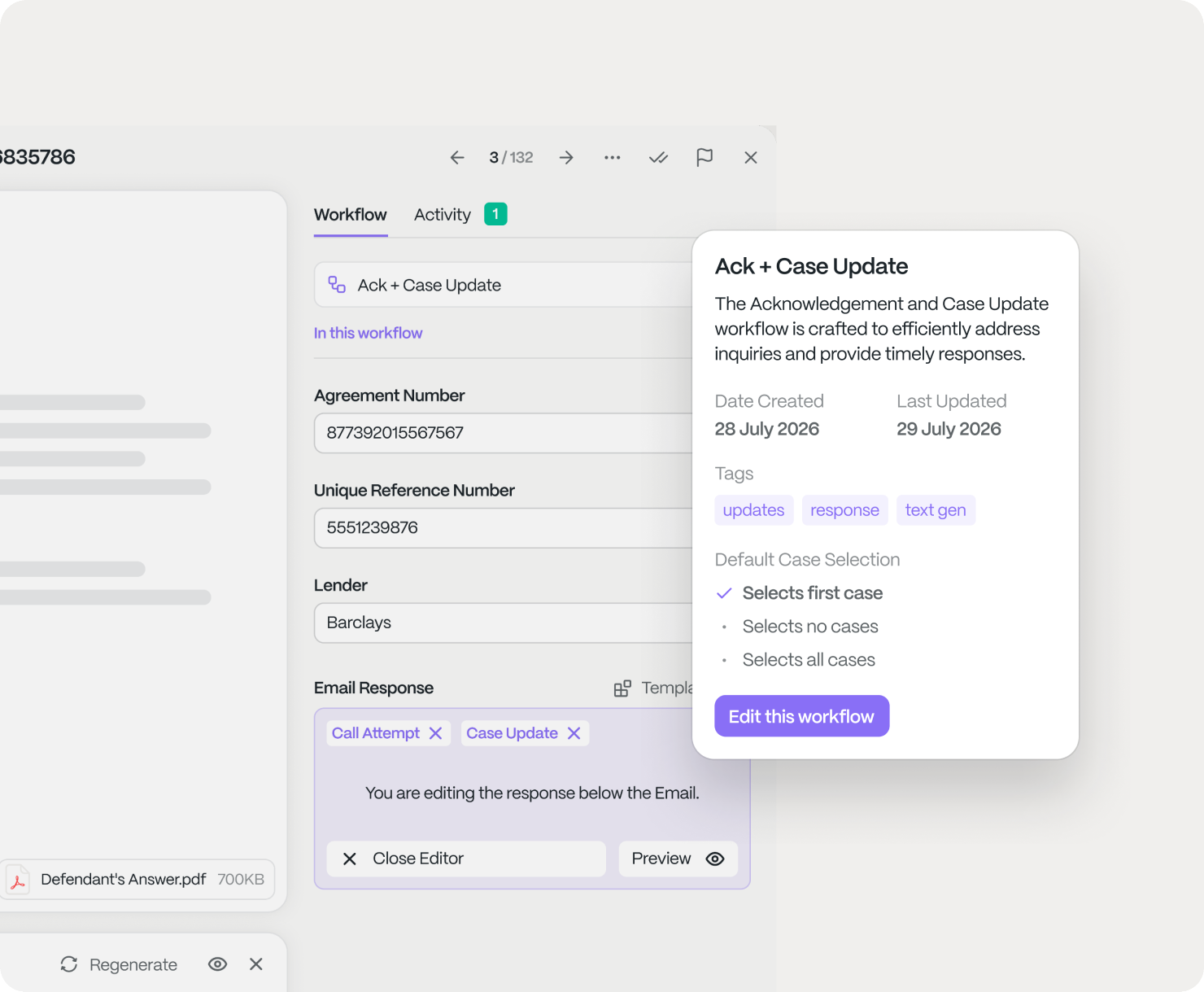Flag this case

coord(705,157)
